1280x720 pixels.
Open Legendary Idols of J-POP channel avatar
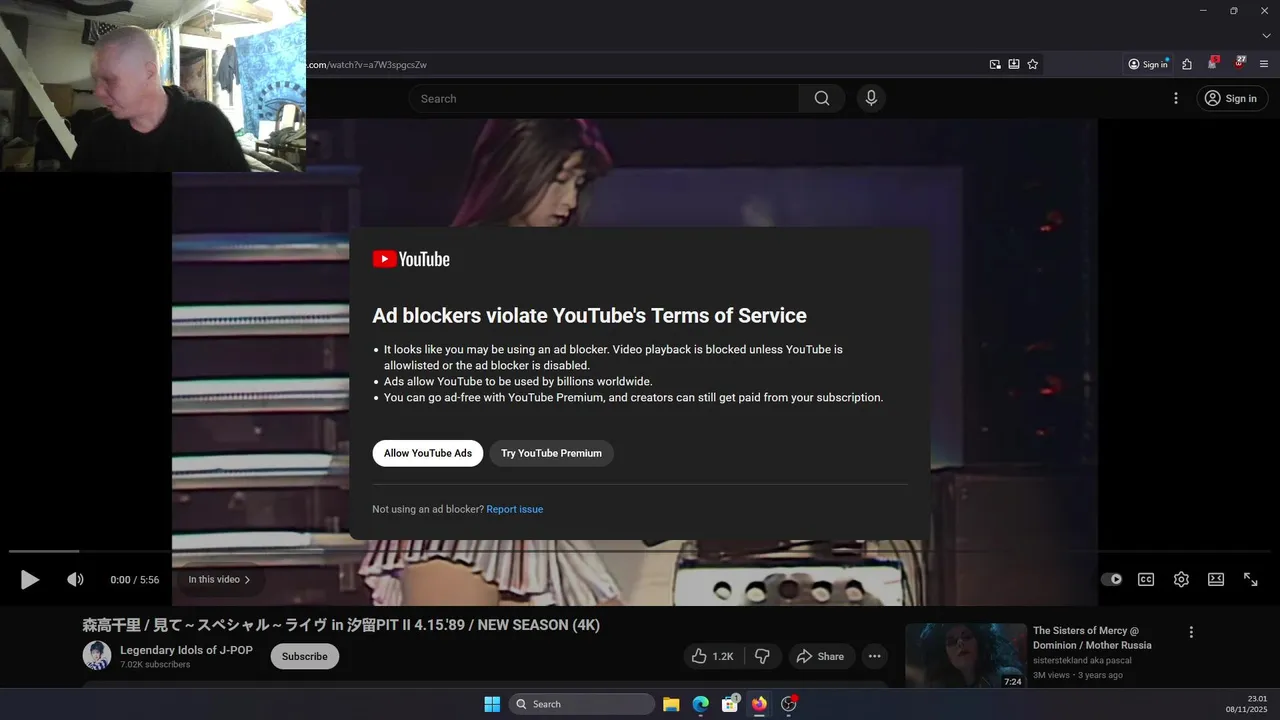pyautogui.click(x=97, y=656)
